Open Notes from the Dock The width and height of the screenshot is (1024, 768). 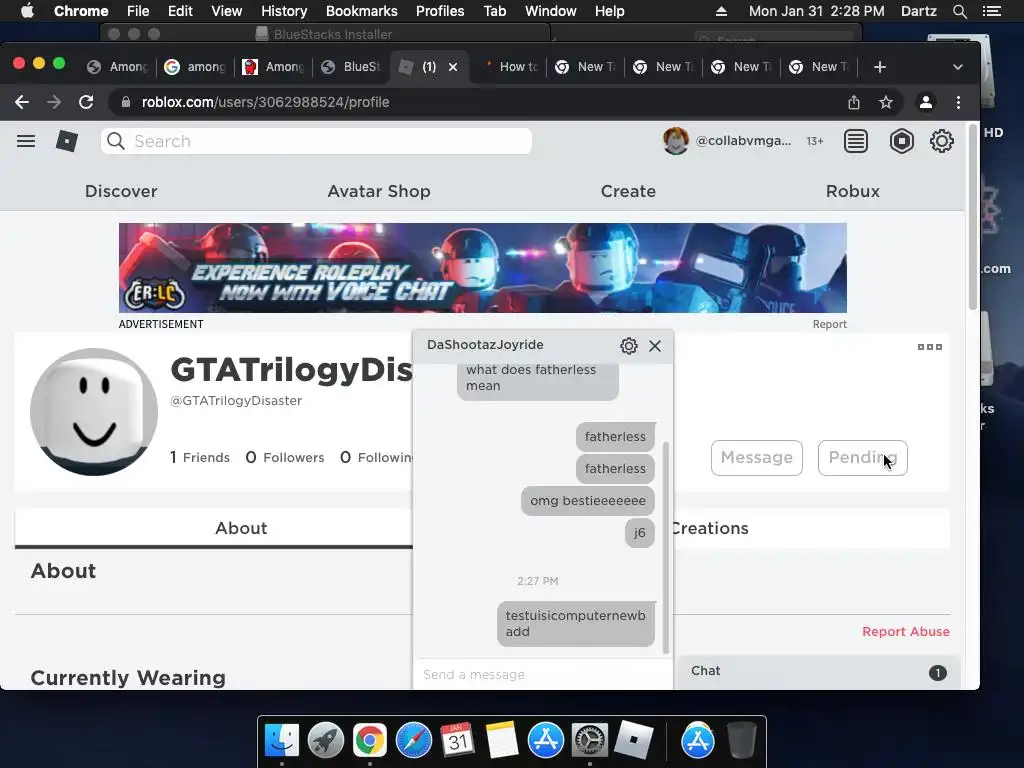(x=501, y=739)
